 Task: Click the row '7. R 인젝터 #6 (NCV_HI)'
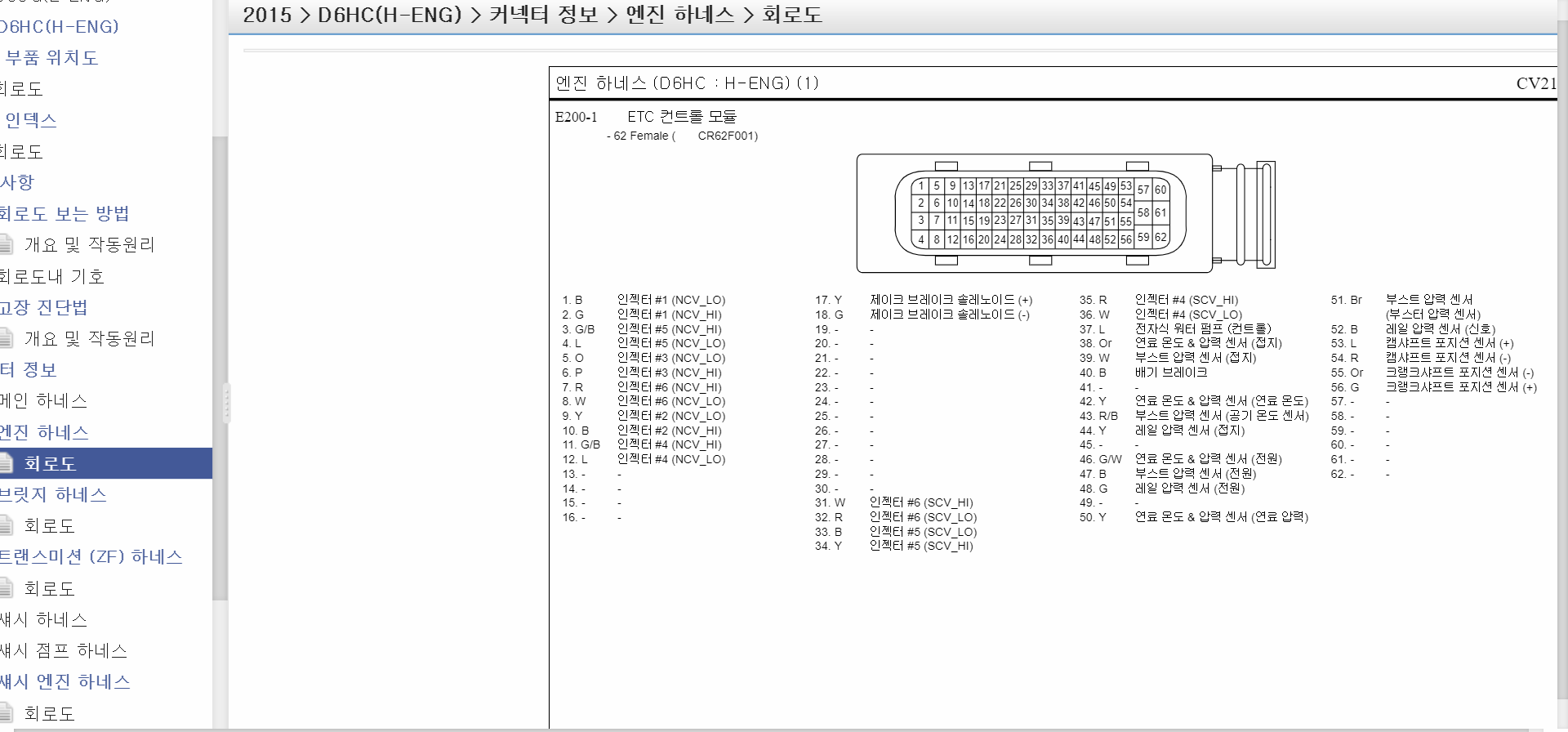click(x=642, y=387)
